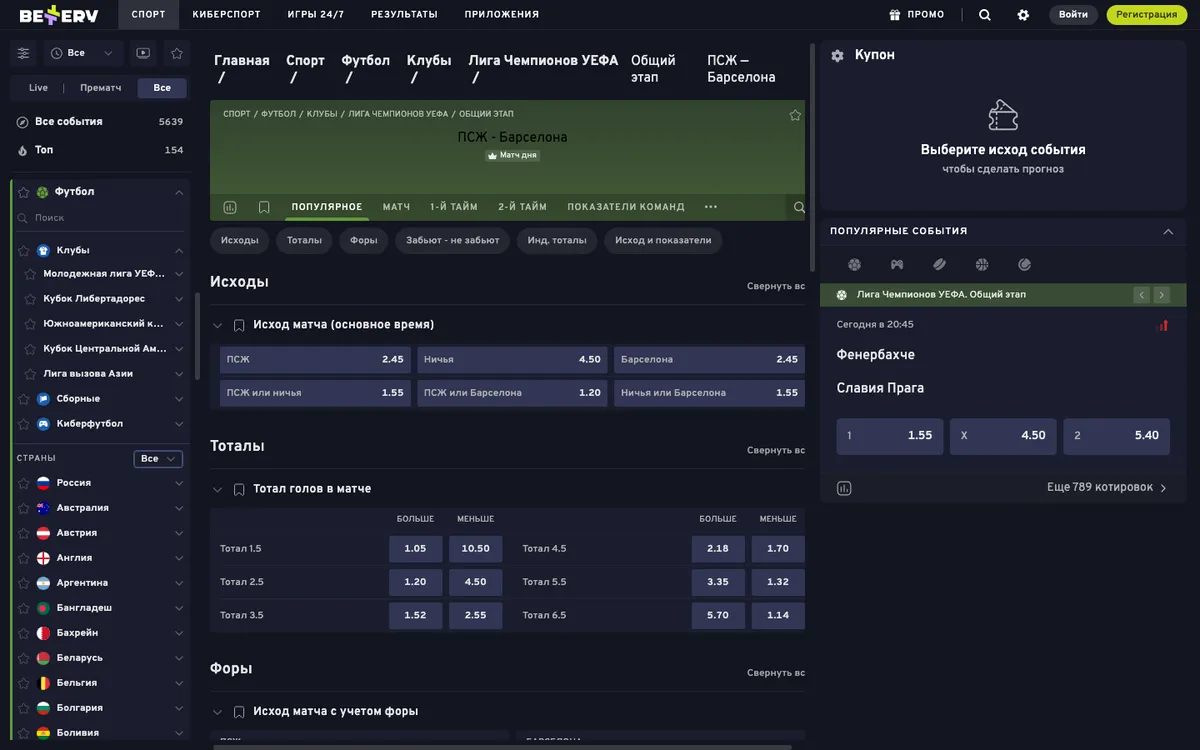This screenshot has width=1200, height=750.
Task: Toggle favorite star for Россия
Action: coord(24,483)
